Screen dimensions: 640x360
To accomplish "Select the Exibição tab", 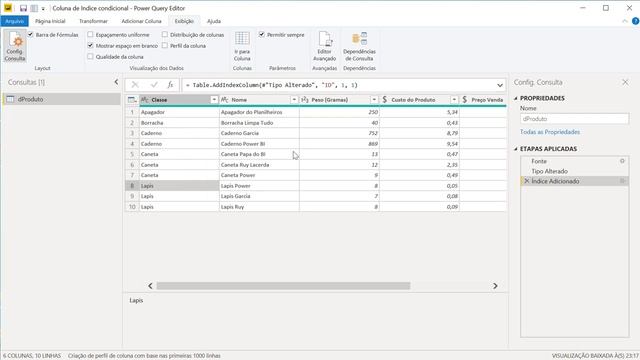I will (184, 21).
